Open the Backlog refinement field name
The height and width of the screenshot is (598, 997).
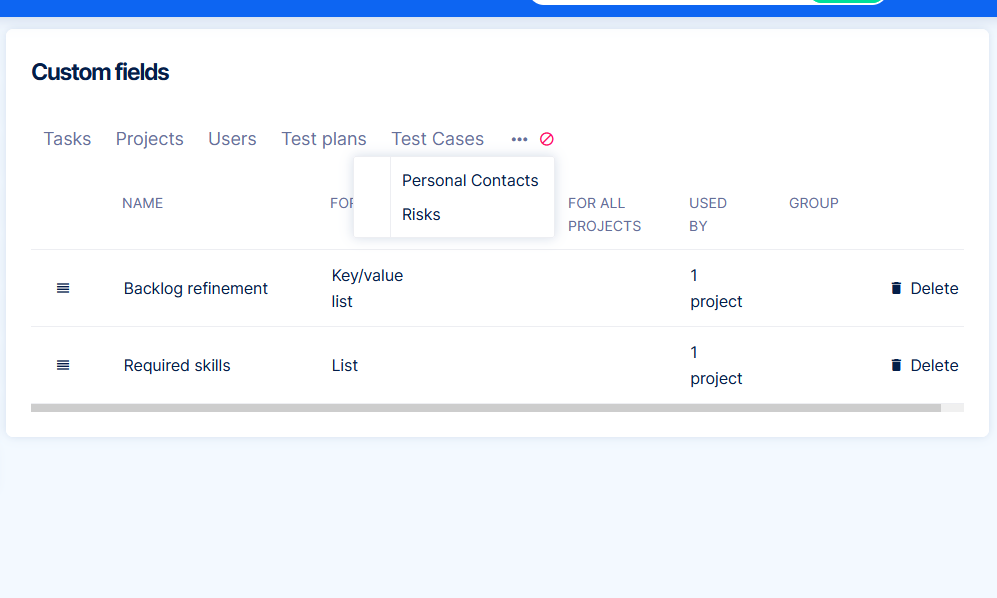[x=196, y=288]
